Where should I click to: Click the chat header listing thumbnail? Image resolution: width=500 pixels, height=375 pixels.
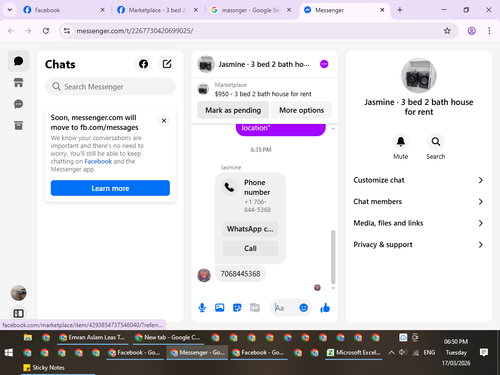(206, 64)
